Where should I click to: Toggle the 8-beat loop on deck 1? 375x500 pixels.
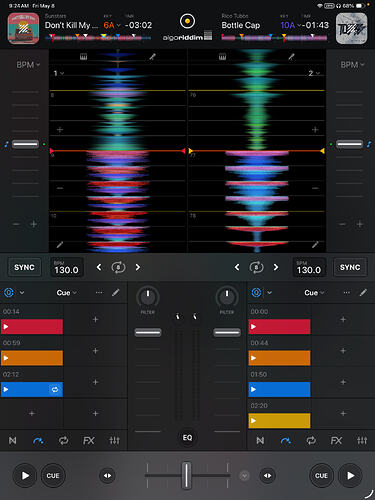pos(118,267)
